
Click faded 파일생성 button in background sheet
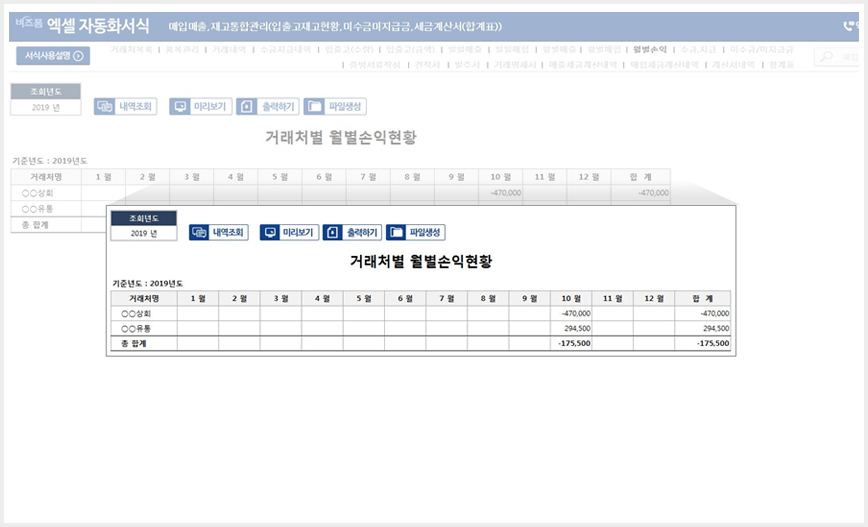pos(335,106)
